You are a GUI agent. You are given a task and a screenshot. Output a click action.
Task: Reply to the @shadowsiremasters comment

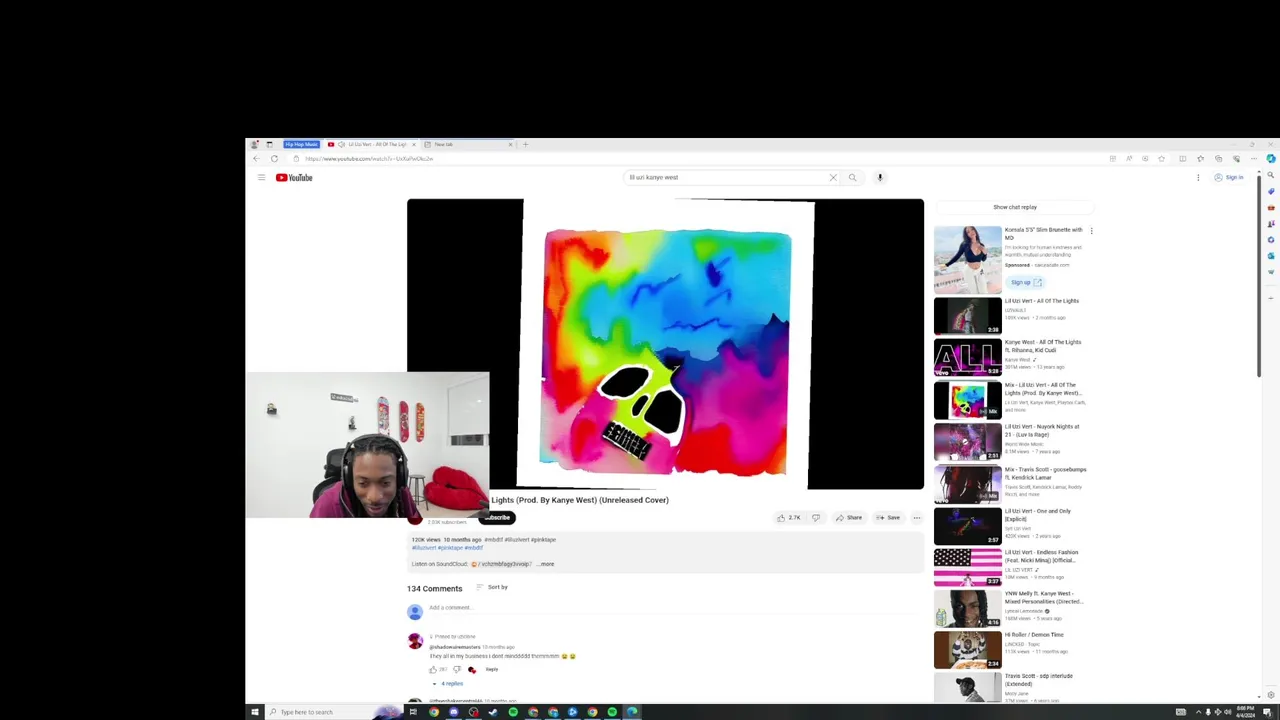click(x=492, y=669)
